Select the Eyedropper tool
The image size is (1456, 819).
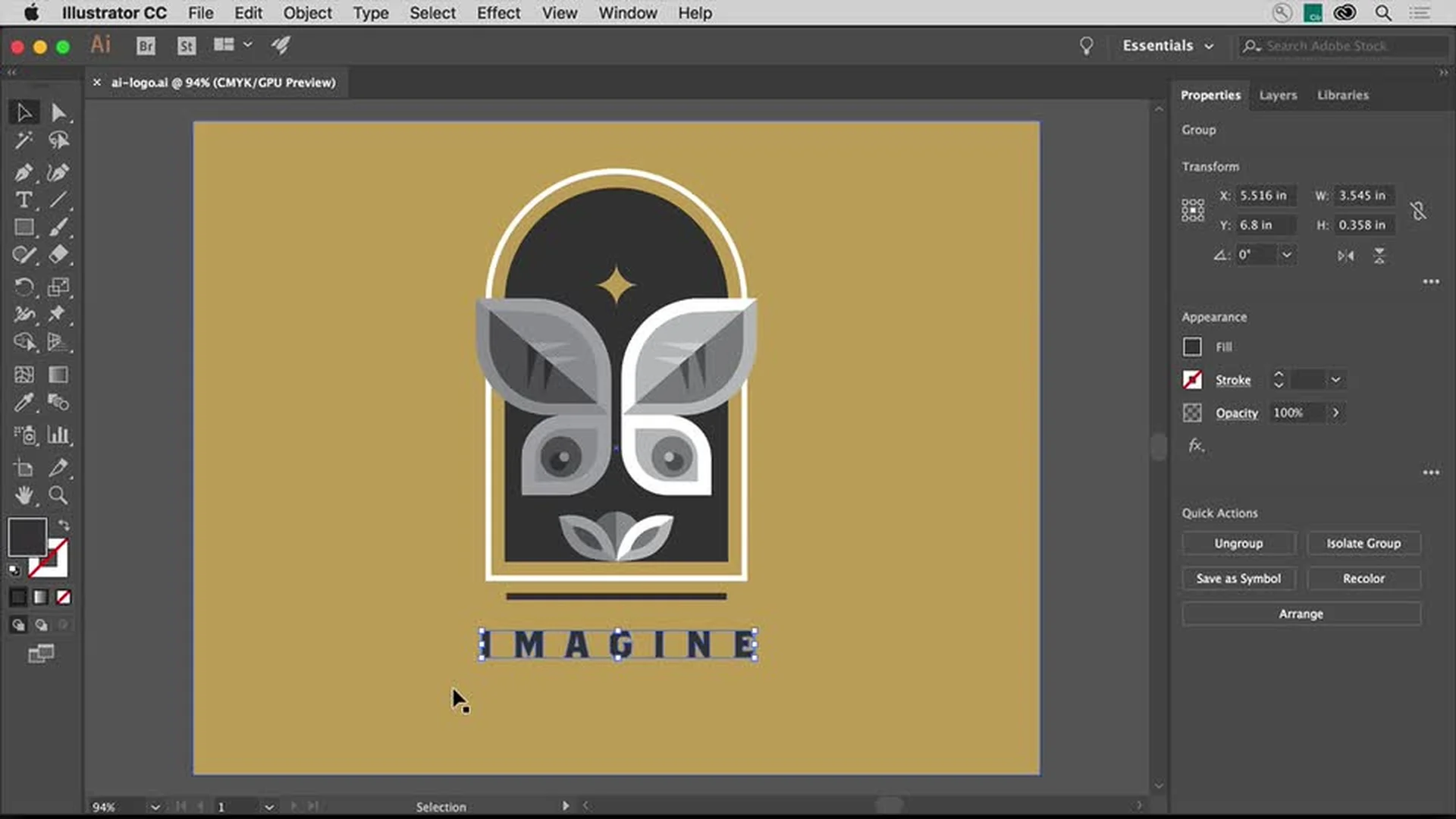(x=23, y=403)
